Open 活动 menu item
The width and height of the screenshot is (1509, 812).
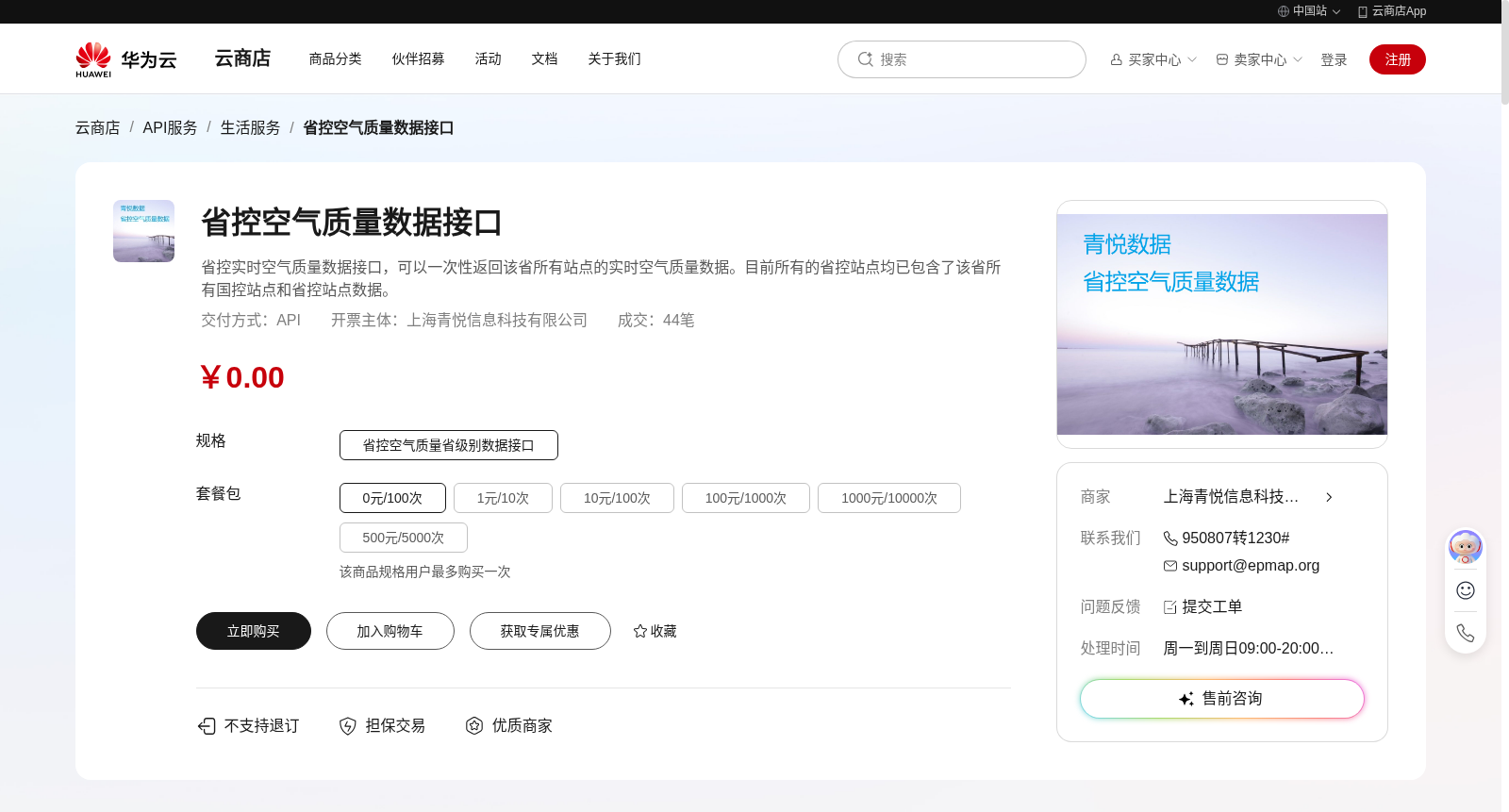tap(488, 58)
